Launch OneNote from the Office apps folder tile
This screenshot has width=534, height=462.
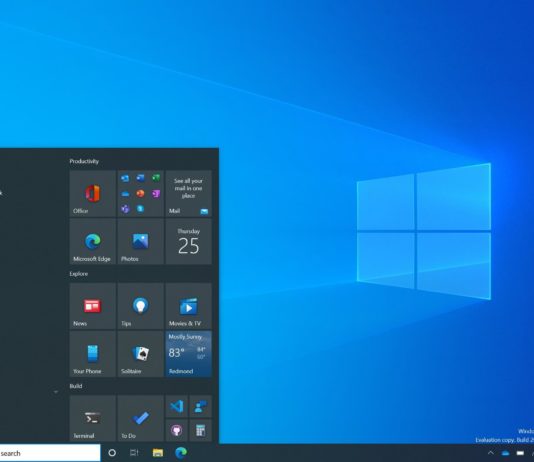pos(156,193)
